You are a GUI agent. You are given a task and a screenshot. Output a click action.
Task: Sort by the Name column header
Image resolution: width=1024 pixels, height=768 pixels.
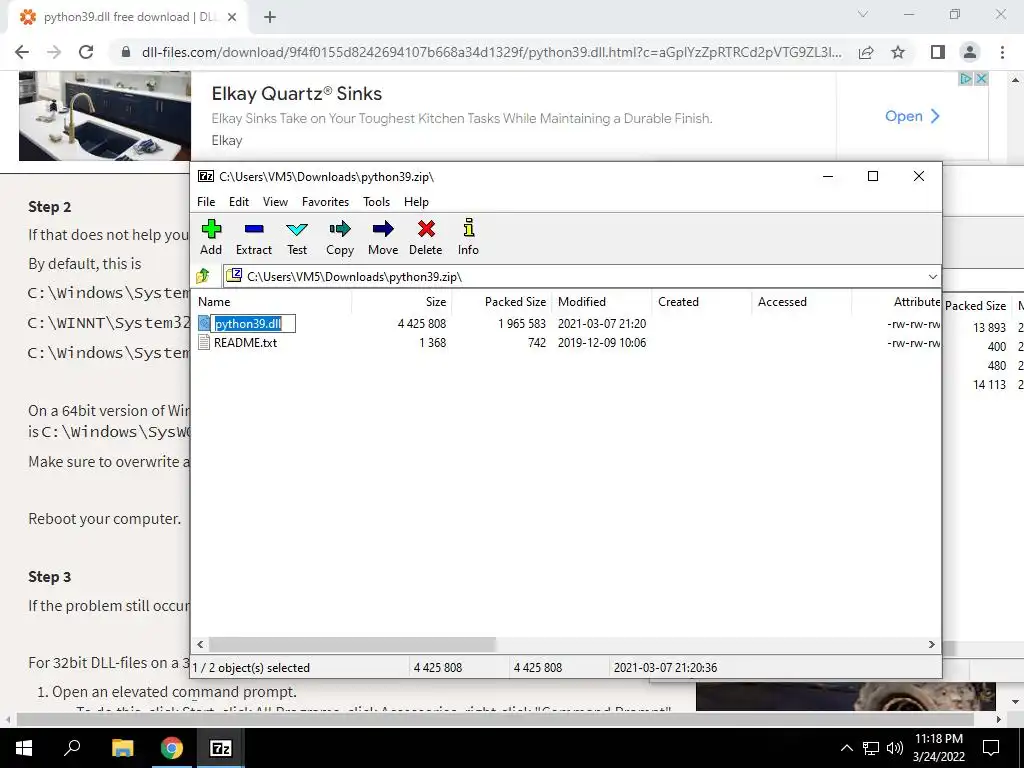tap(274, 302)
